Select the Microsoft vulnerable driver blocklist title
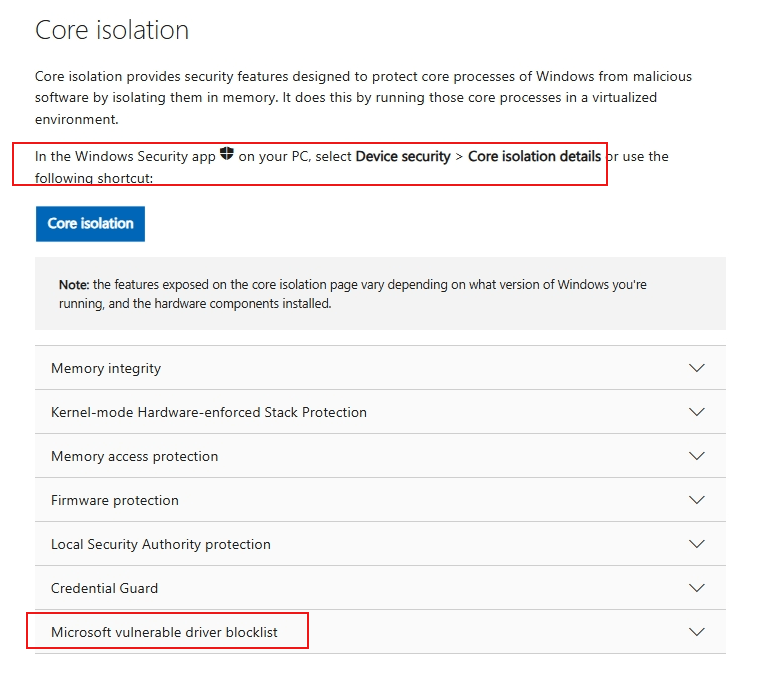Screen dimensions: 759x677 (x=164, y=632)
